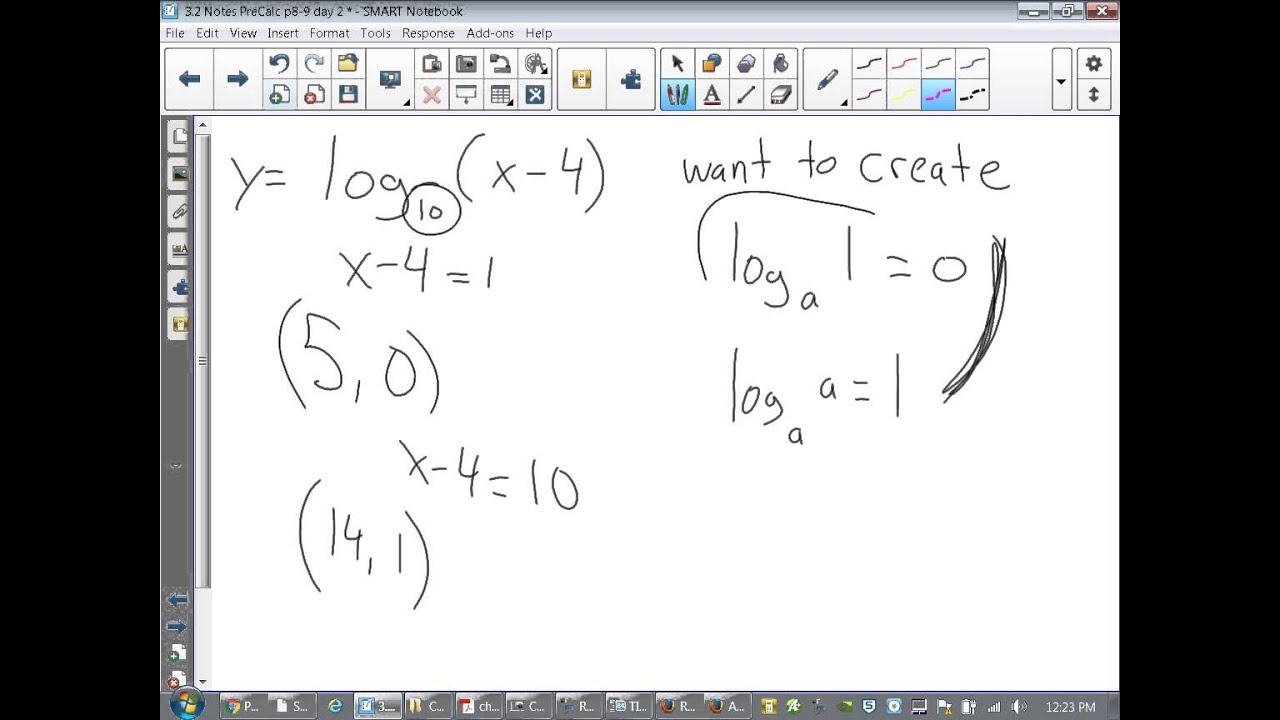
Task: Open the File menu
Action: click(175, 33)
